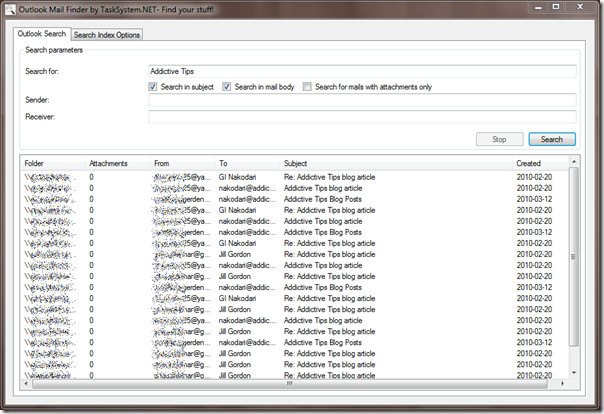Sort results by the Folder column header
This screenshot has width=604, height=414.
[x=53, y=163]
